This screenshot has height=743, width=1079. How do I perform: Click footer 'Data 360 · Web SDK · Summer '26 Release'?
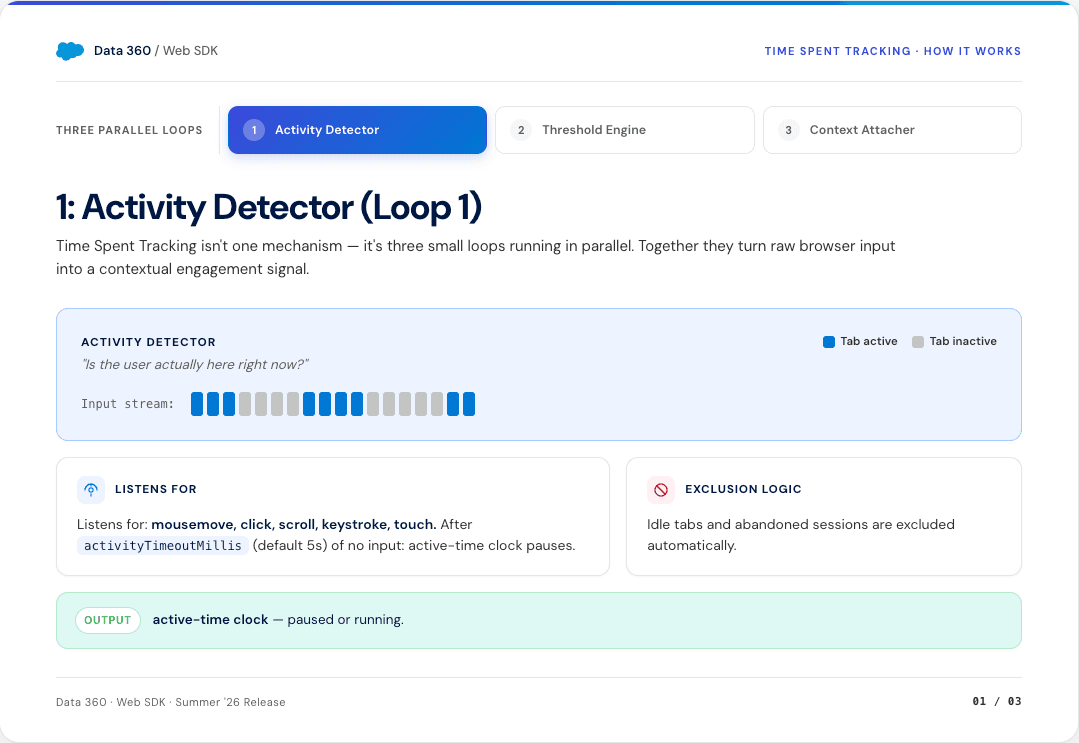point(171,702)
